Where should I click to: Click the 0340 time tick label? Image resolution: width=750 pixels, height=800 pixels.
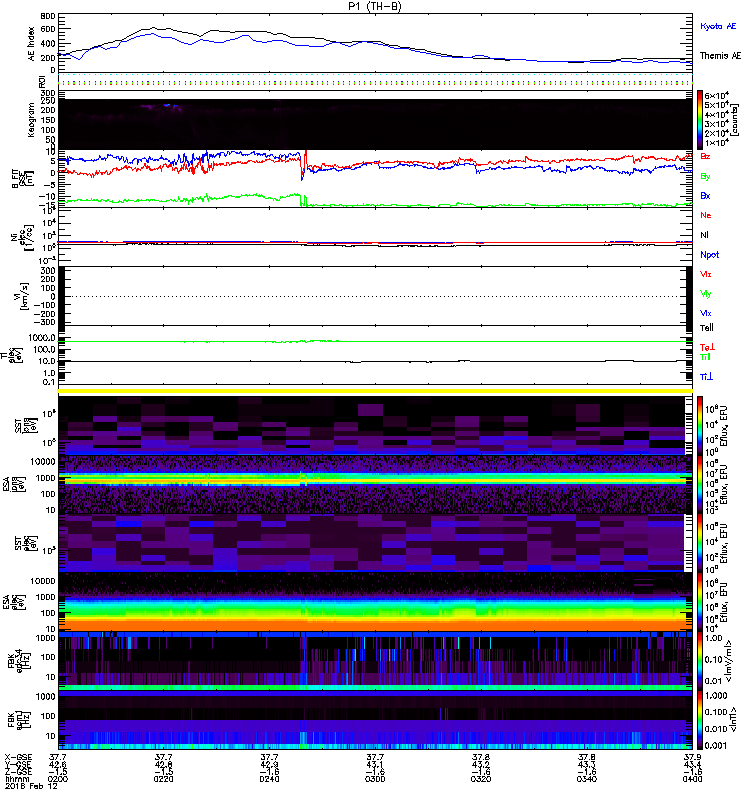(587, 779)
